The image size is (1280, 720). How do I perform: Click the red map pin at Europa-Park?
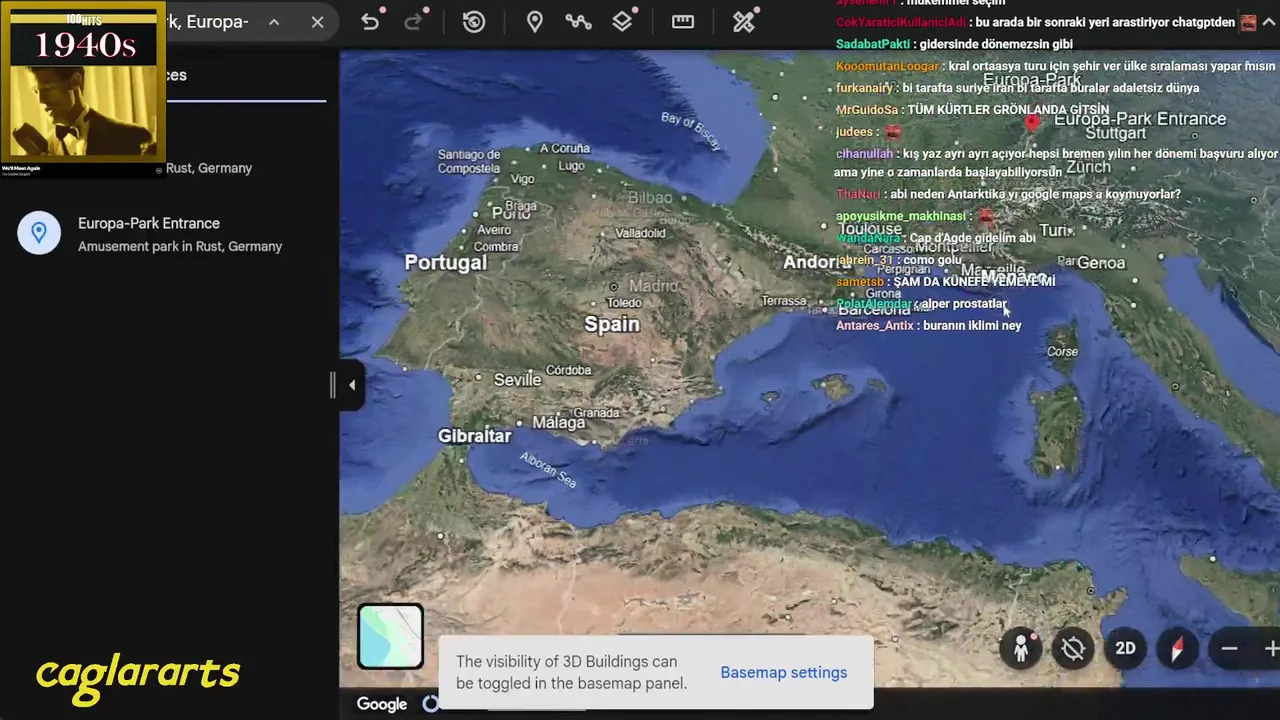(x=1033, y=123)
